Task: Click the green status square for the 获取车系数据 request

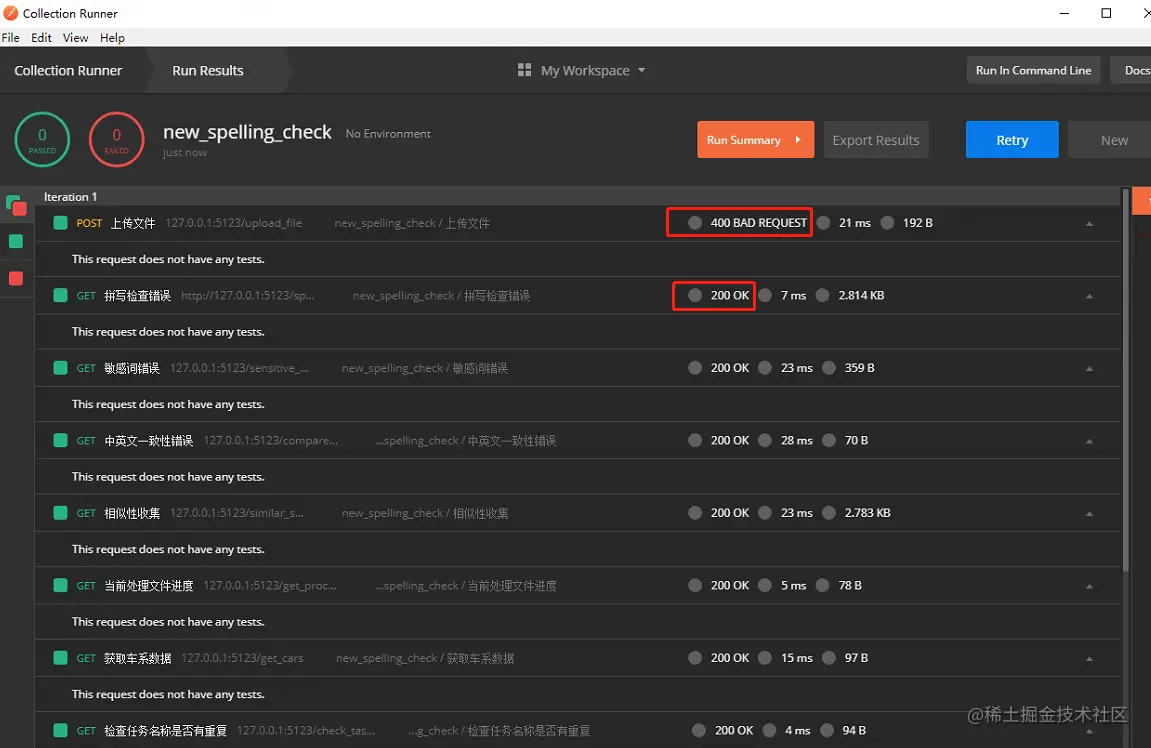Action: click(60, 658)
